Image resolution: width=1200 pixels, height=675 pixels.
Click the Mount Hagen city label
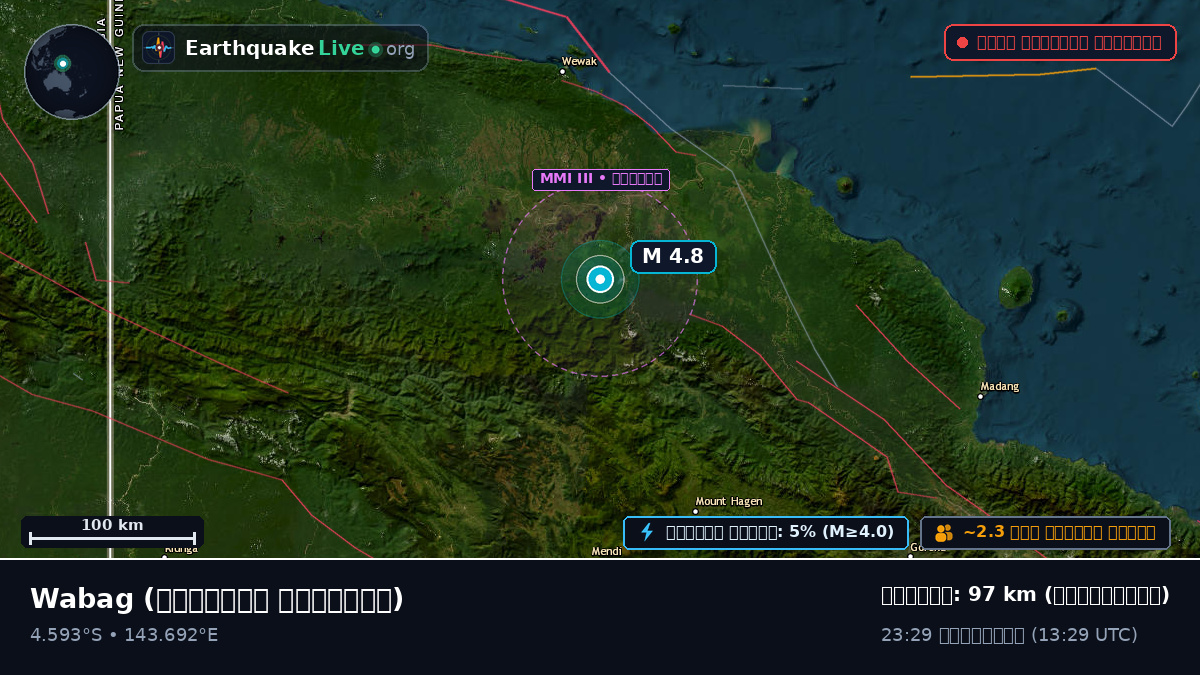click(x=729, y=501)
